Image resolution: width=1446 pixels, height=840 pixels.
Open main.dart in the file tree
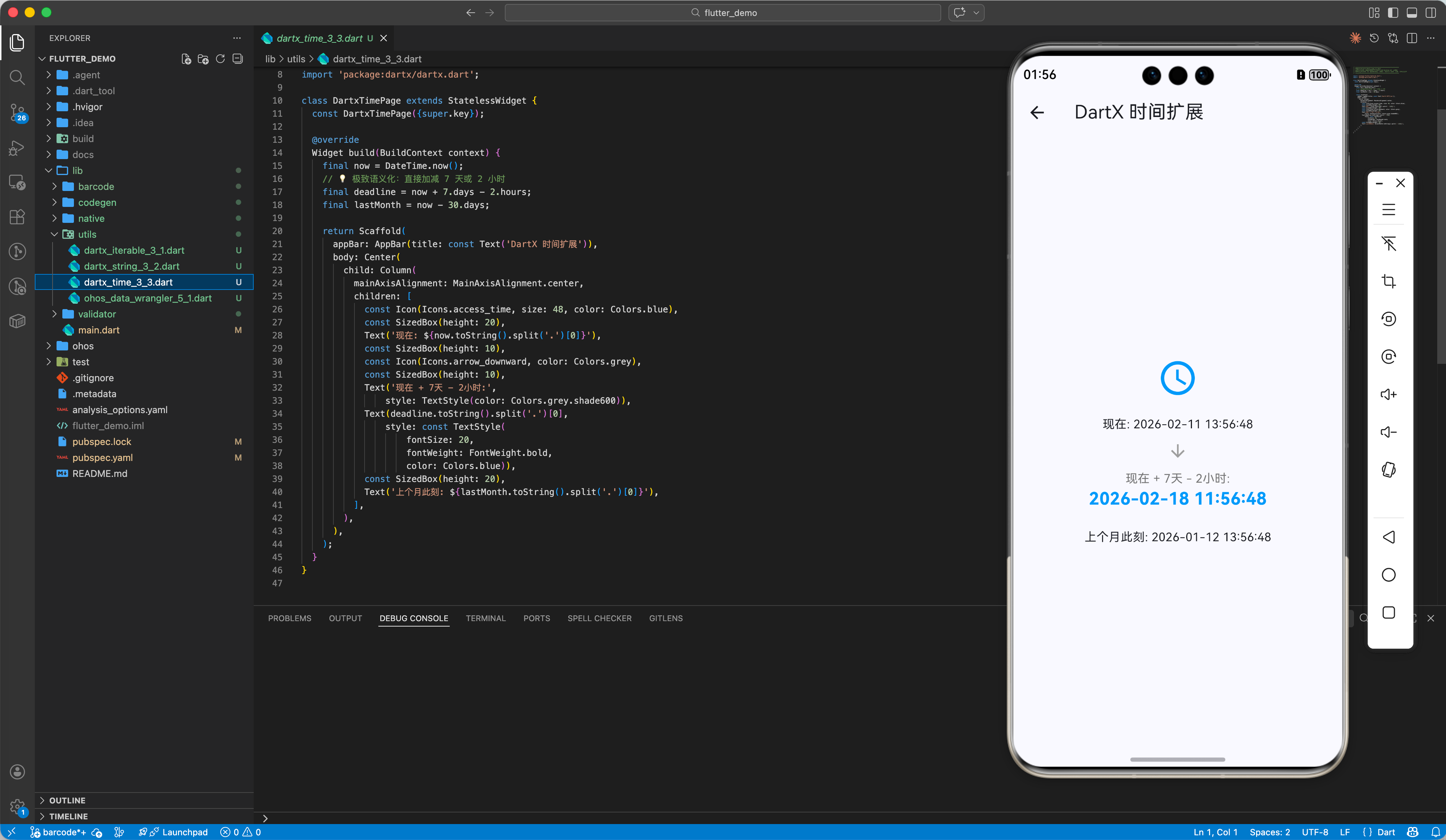(99, 330)
